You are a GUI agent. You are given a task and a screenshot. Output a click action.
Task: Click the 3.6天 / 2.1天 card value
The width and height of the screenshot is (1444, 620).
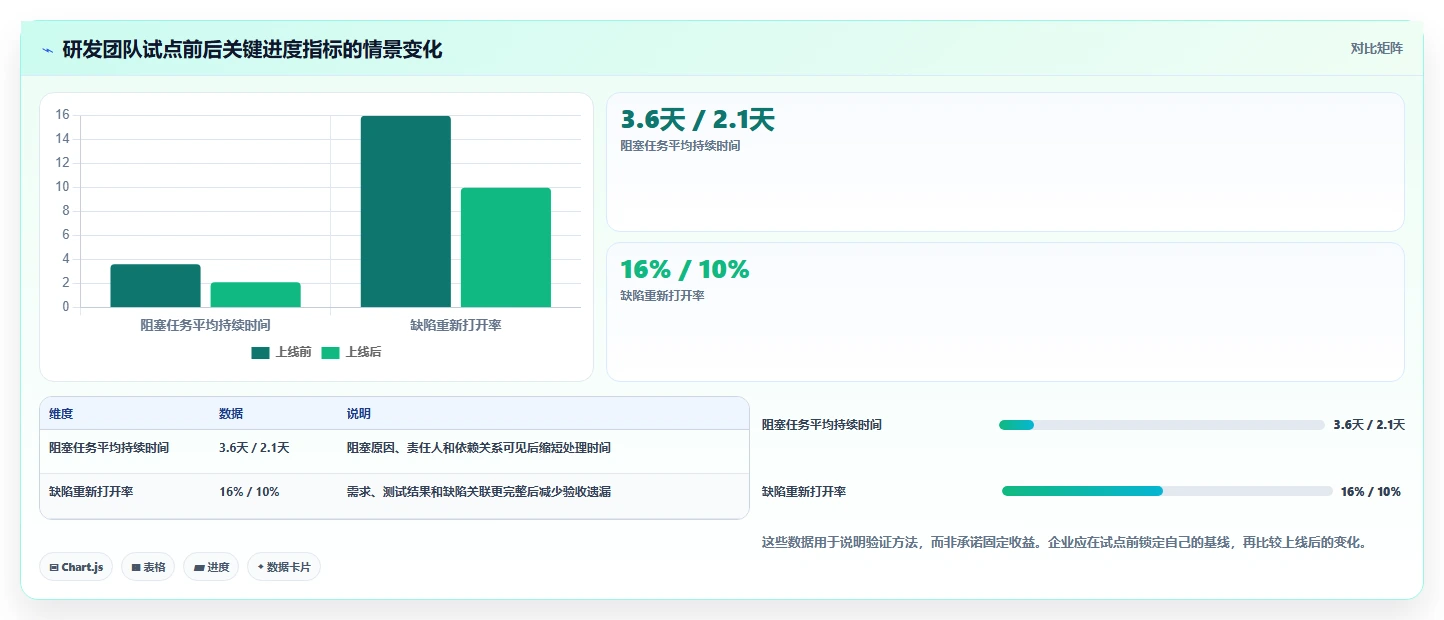697,120
